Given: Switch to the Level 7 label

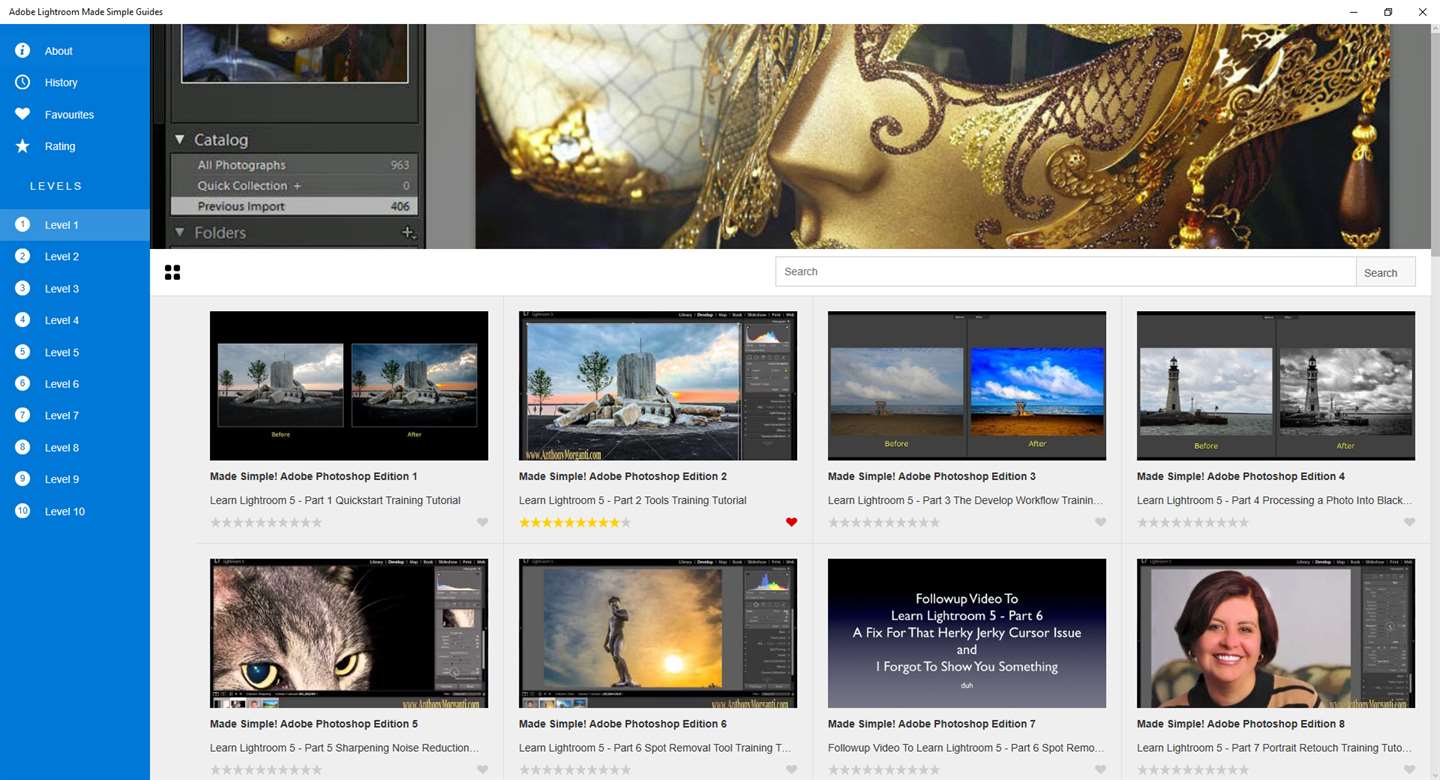Looking at the screenshot, I should tap(62, 416).
